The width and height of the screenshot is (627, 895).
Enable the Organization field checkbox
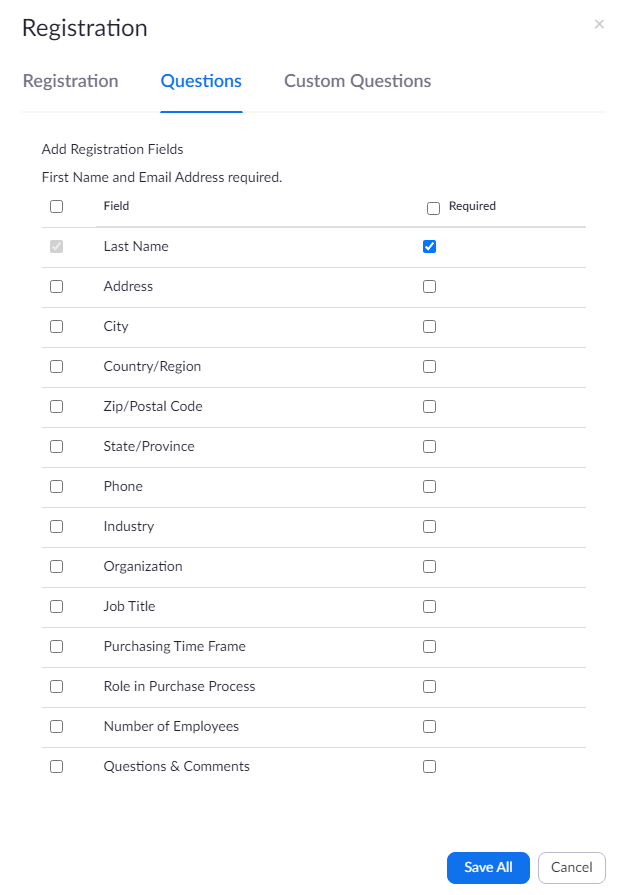point(56,566)
